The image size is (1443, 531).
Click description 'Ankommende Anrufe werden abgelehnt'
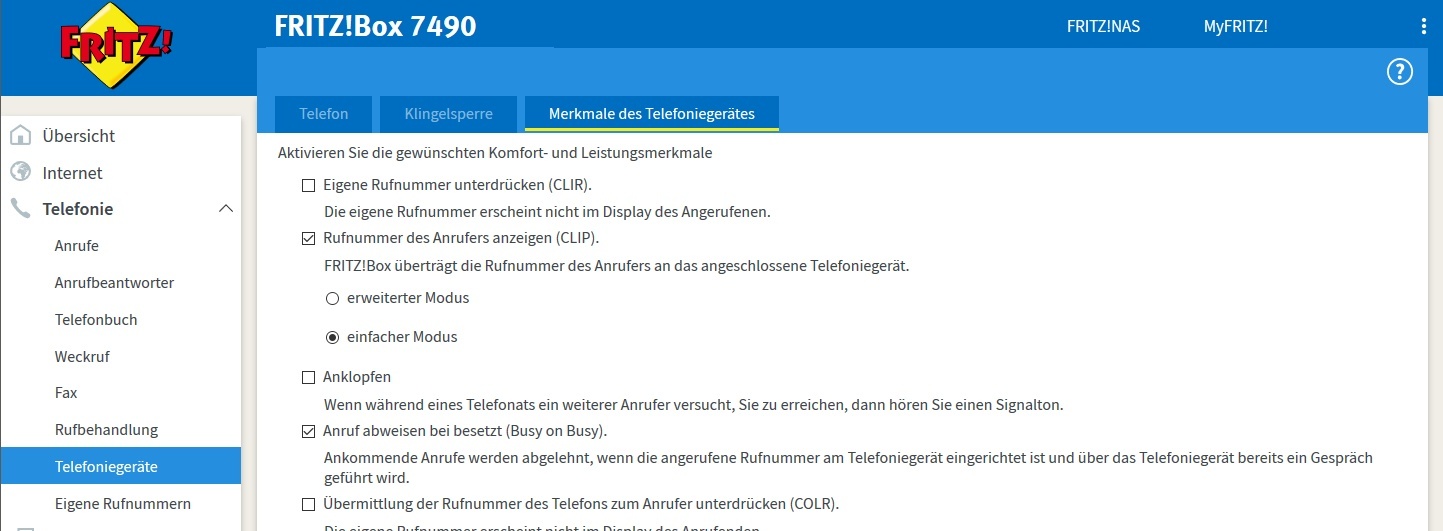(848, 468)
